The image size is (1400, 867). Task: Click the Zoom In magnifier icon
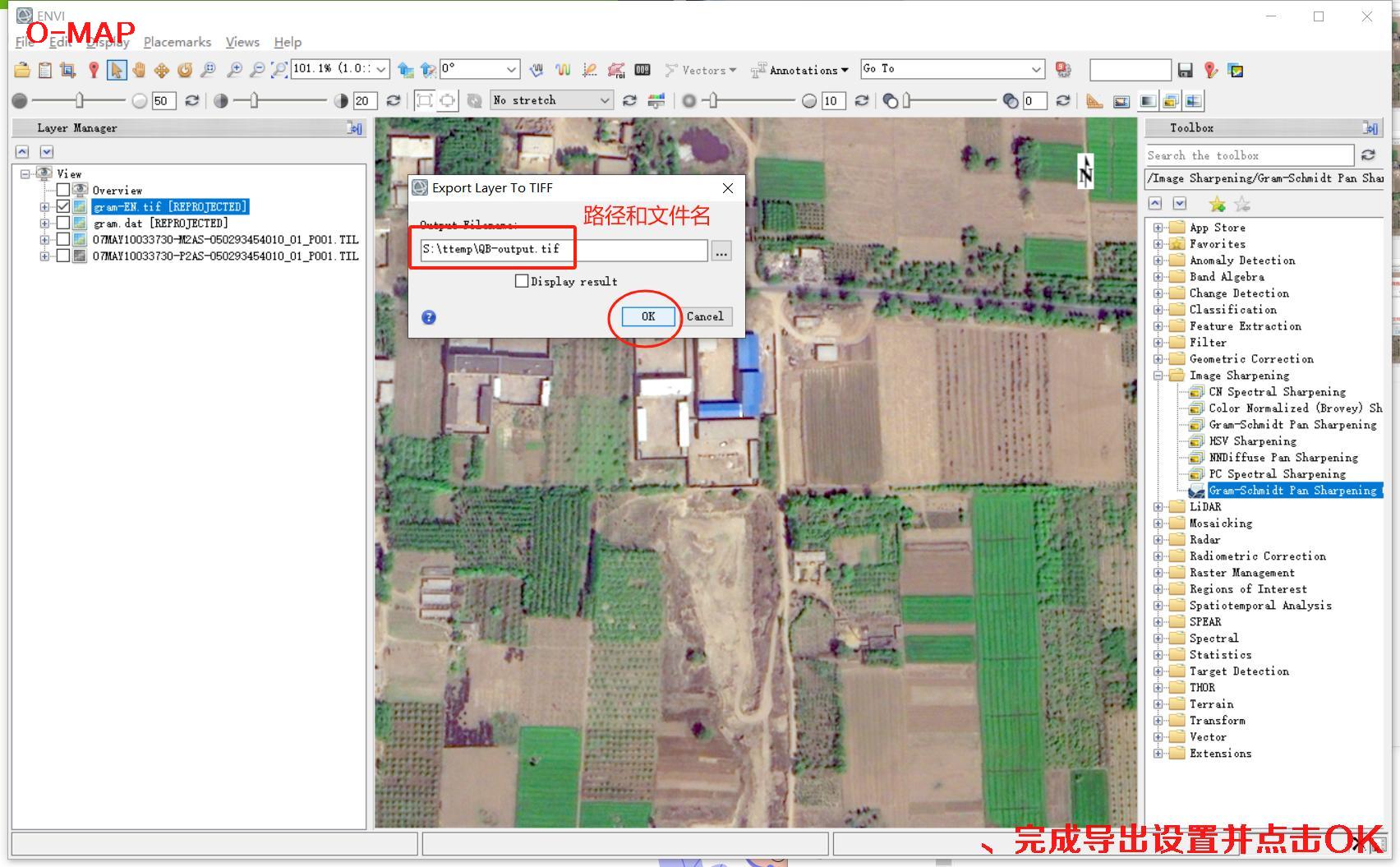[x=234, y=71]
